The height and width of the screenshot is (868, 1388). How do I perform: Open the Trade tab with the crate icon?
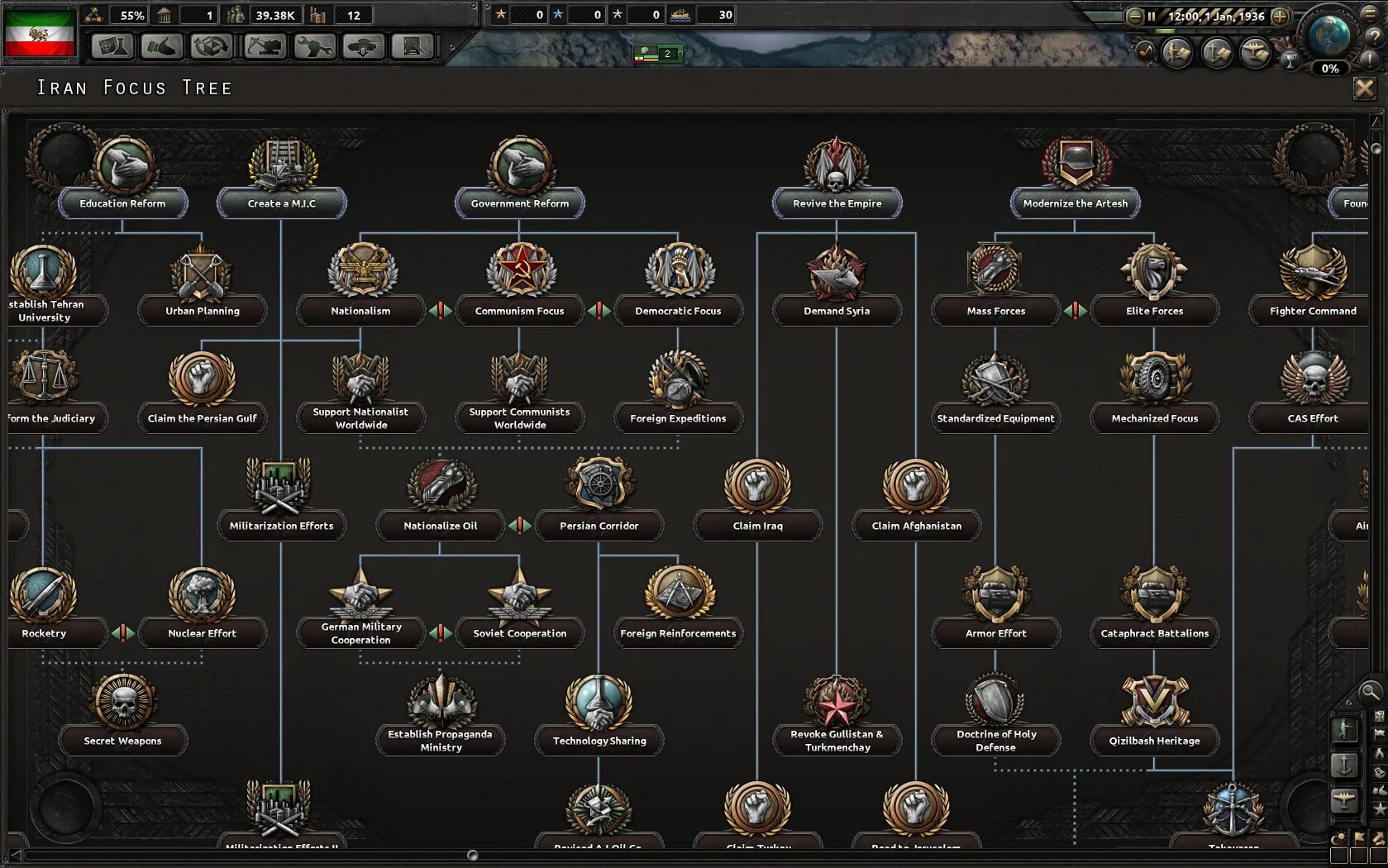tap(212, 46)
